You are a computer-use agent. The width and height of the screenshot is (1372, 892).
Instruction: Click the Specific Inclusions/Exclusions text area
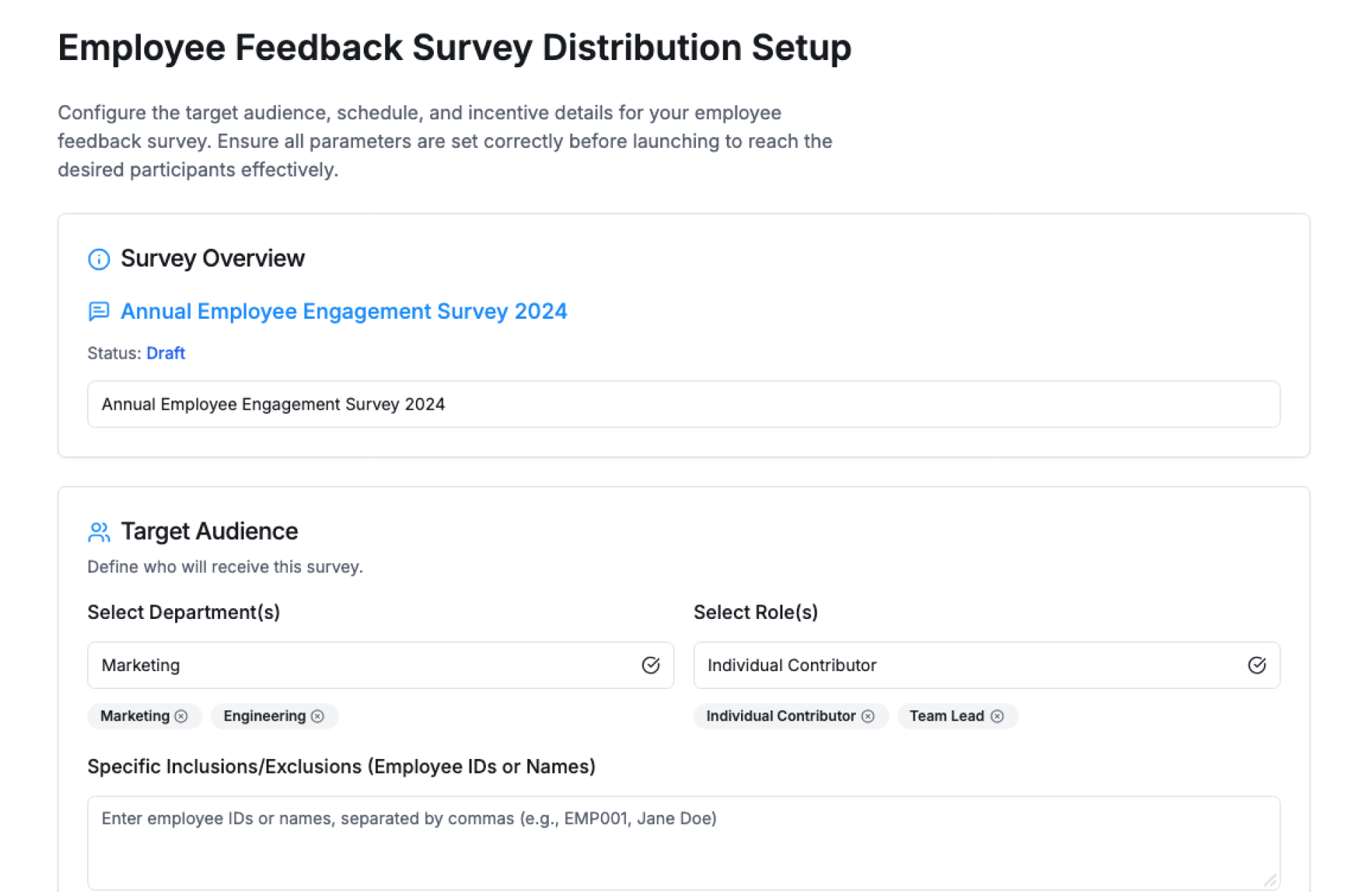(x=683, y=843)
